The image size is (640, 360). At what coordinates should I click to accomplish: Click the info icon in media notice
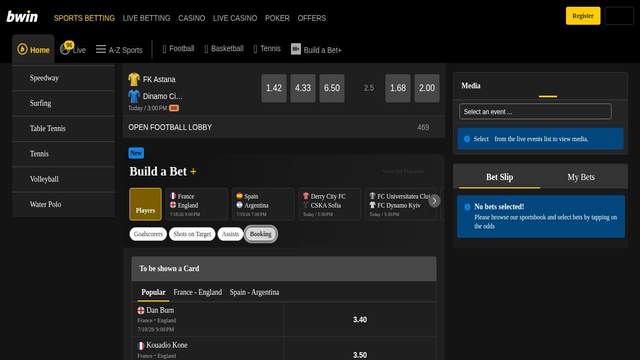[467, 139]
